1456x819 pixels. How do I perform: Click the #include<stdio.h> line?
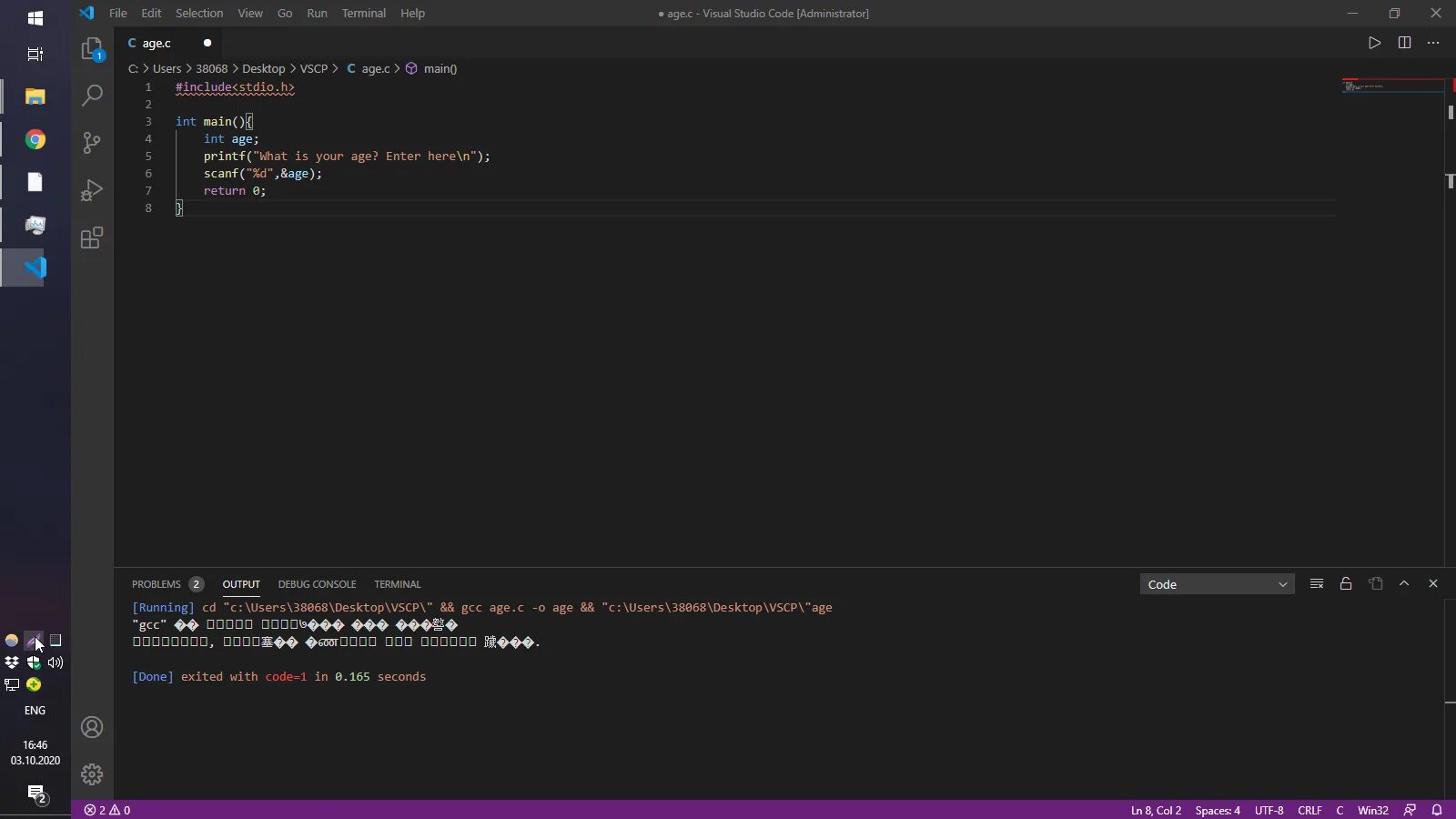pos(235,87)
